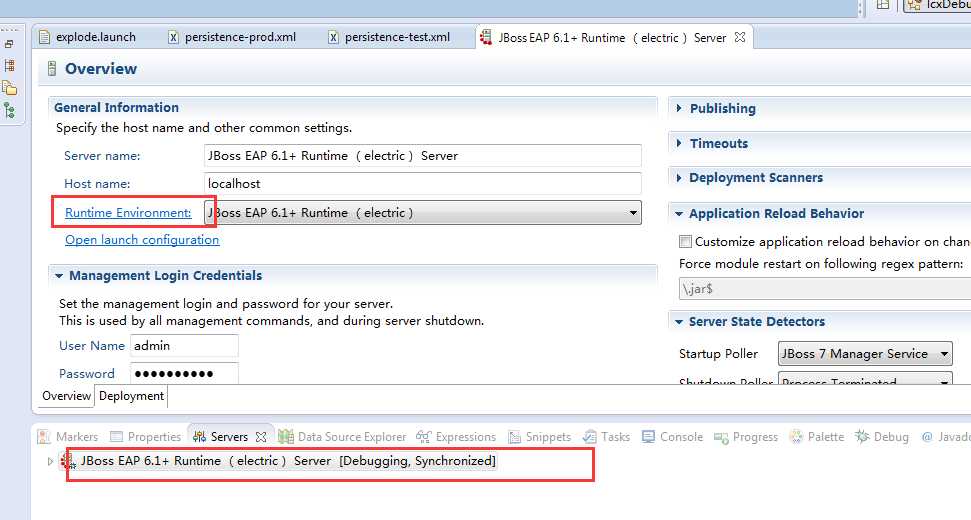Open the Expressions view tab
Viewport: 971px width, 520px height.
456,437
